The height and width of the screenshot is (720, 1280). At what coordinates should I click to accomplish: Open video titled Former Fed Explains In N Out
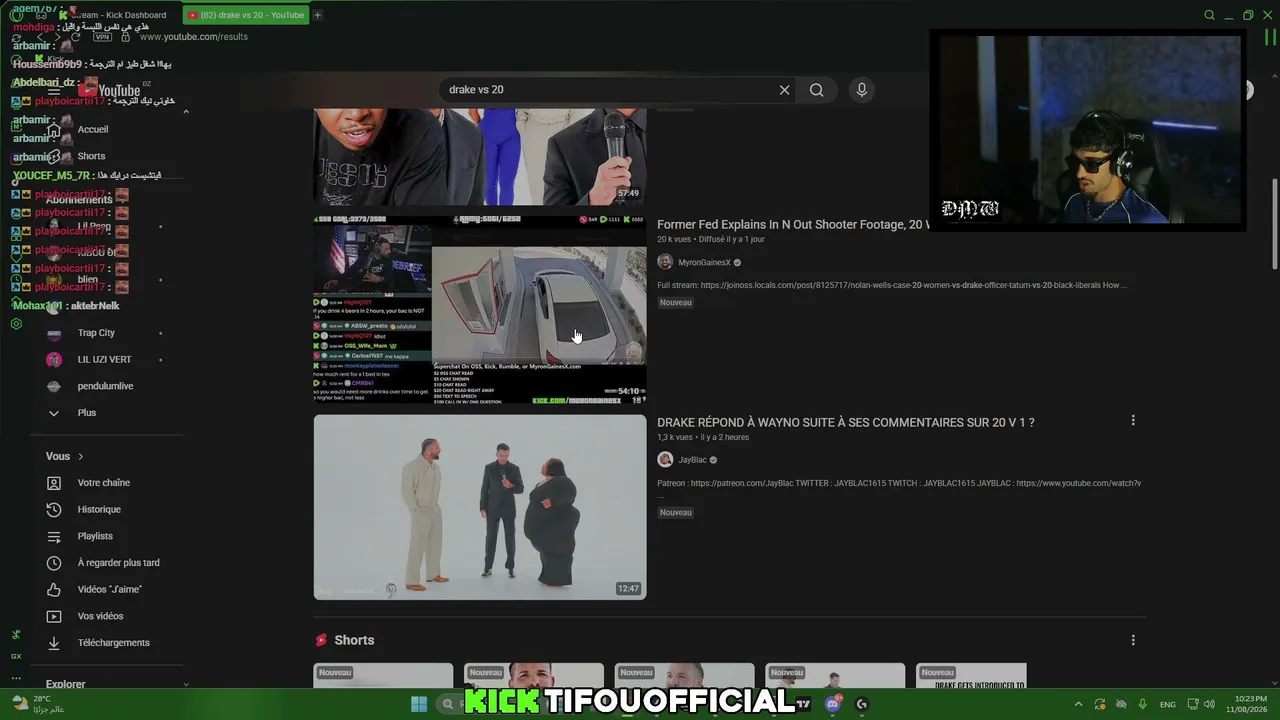point(793,225)
